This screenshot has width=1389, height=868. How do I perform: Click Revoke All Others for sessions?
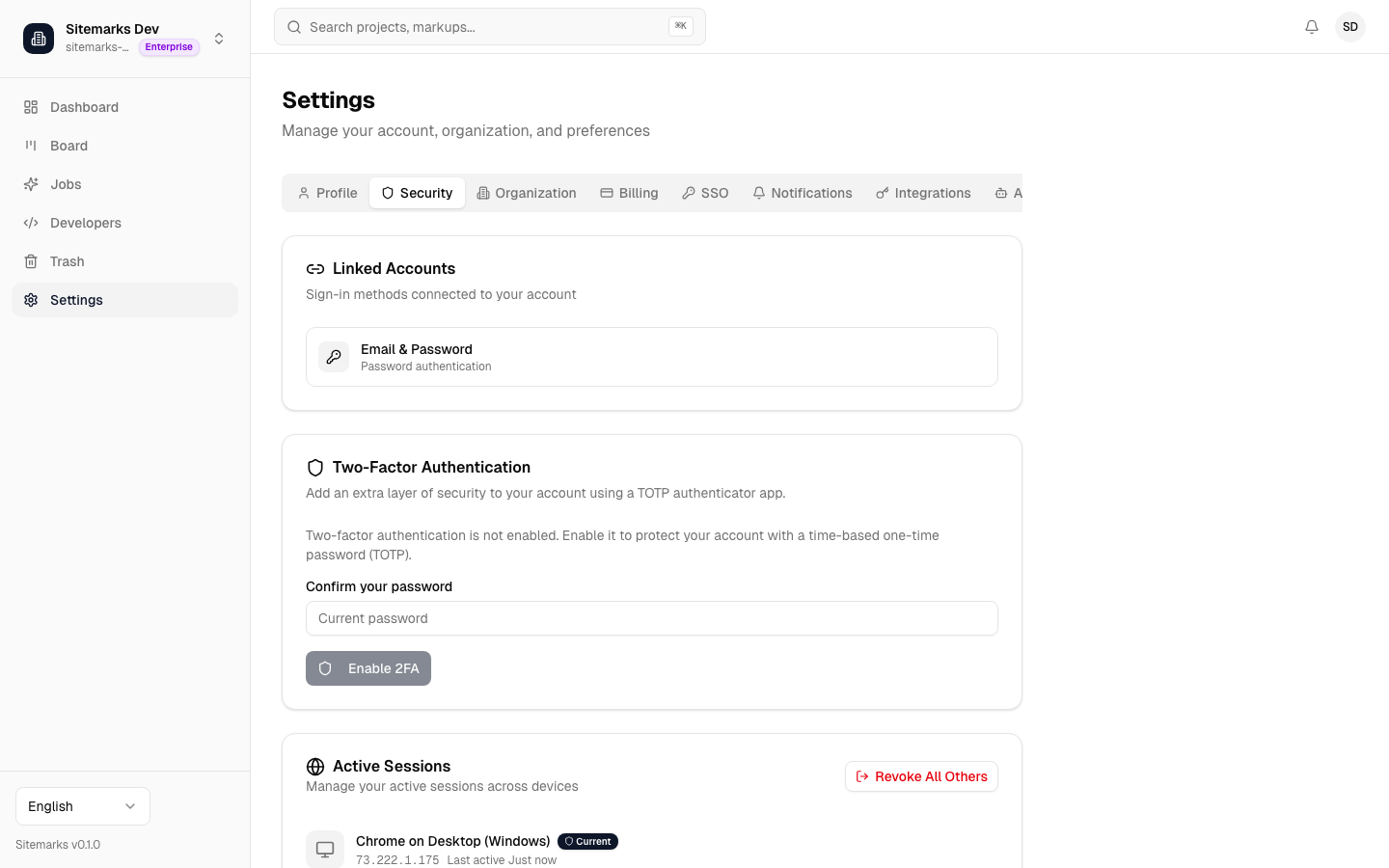click(x=920, y=776)
